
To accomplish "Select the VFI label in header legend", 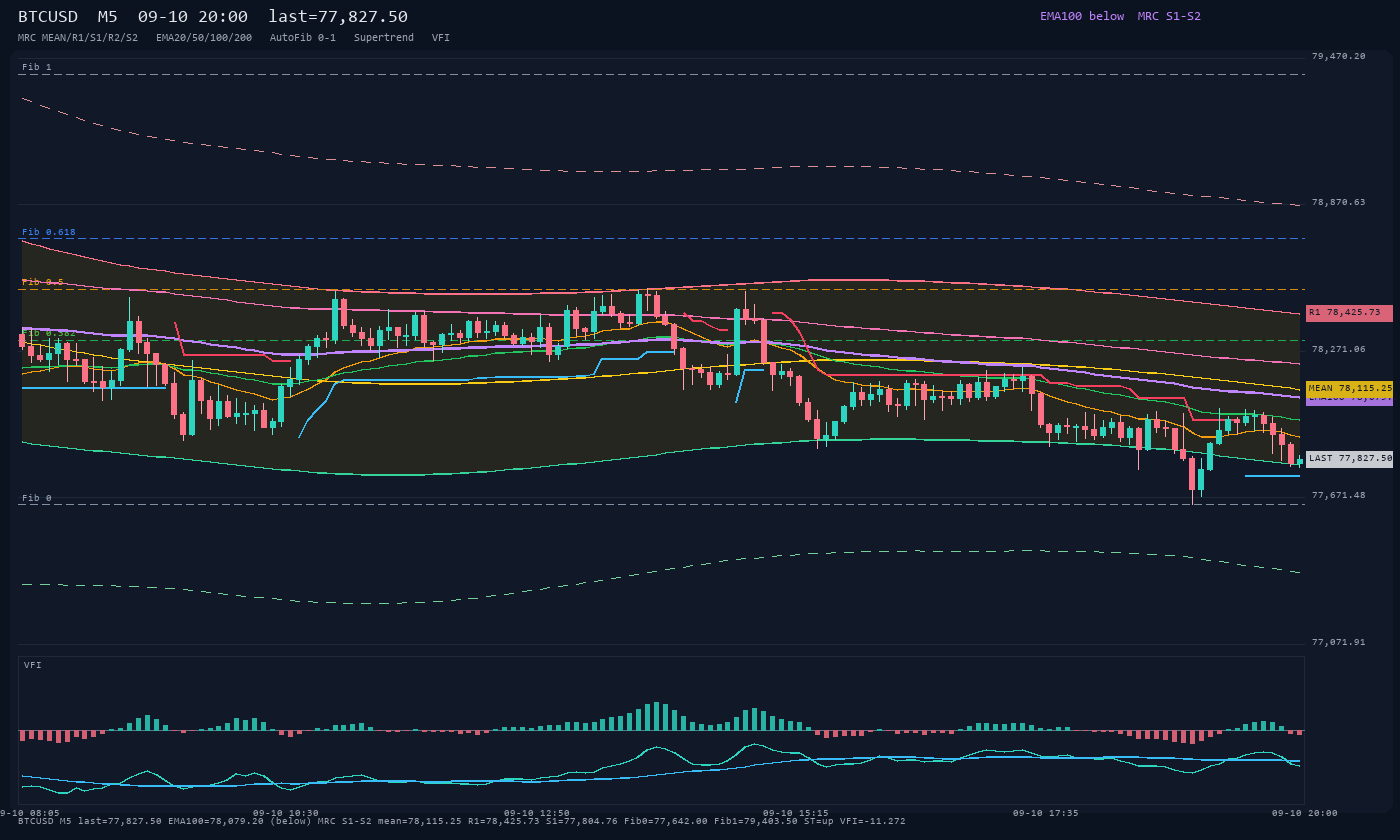I will point(441,38).
